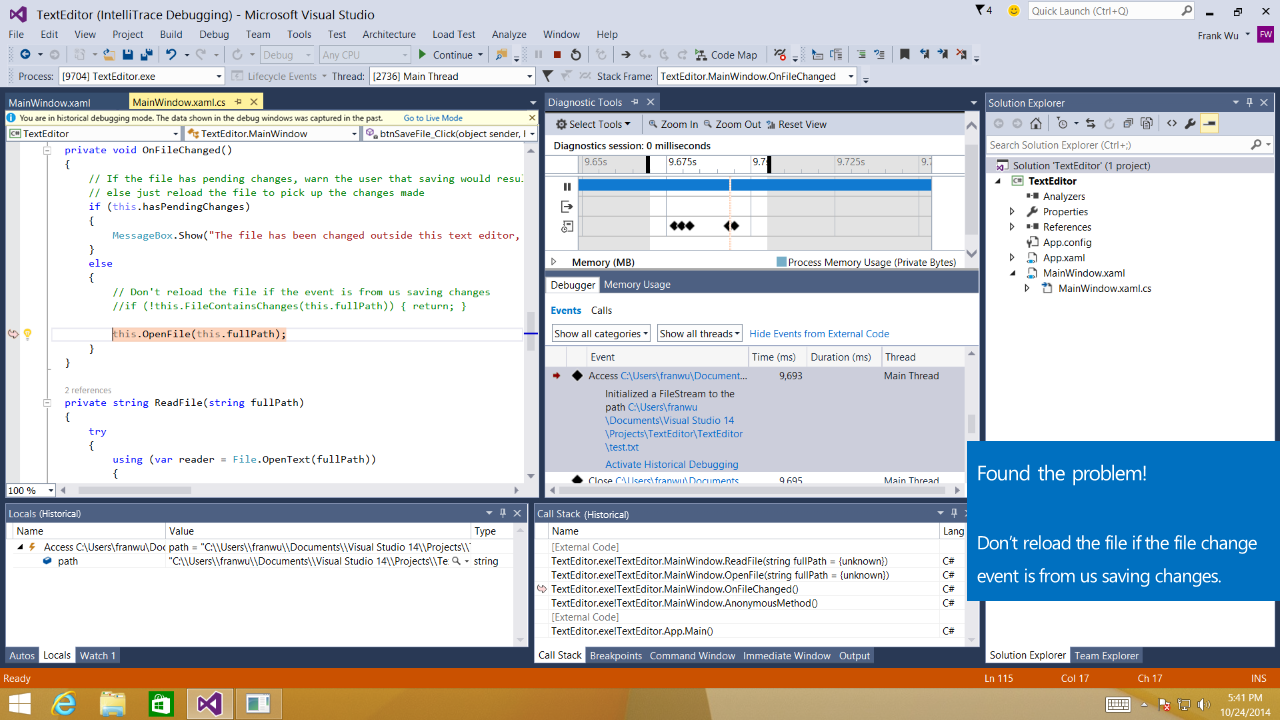
Task: Click the Restart debugging icon
Action: coord(575,55)
